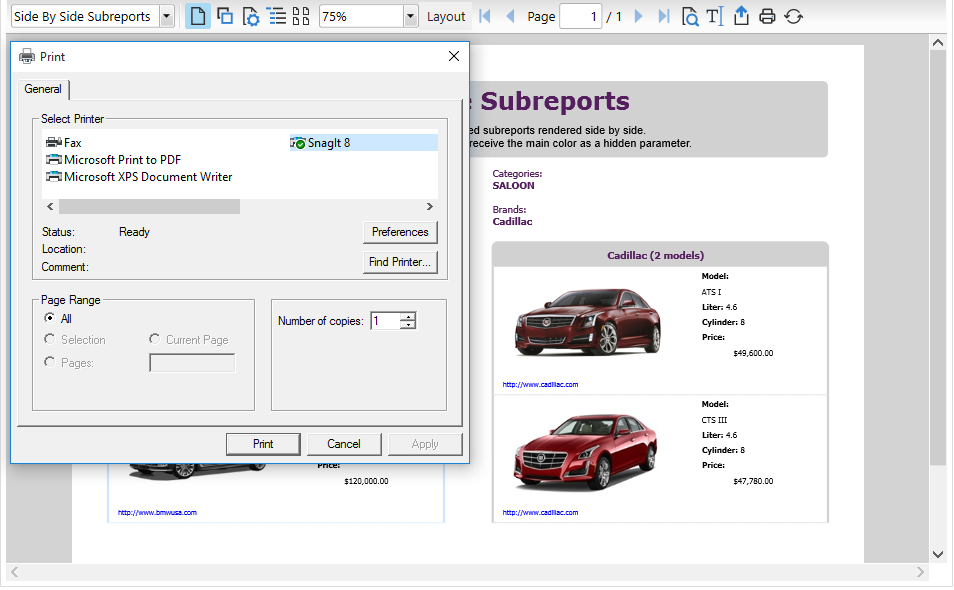Click the Number of copies field
This screenshot has height=590, width=954.
[x=386, y=321]
